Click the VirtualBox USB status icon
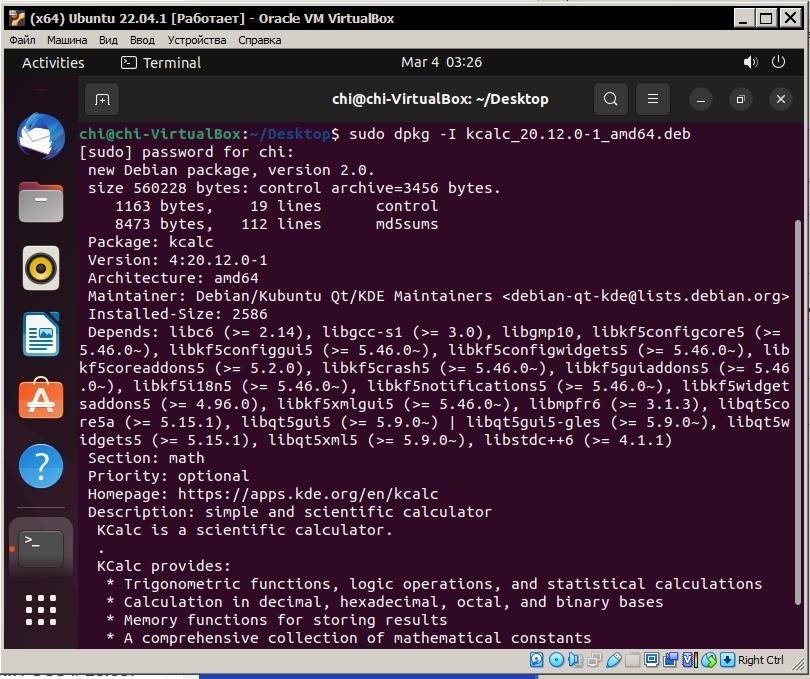The width and height of the screenshot is (810, 679). 614,659
